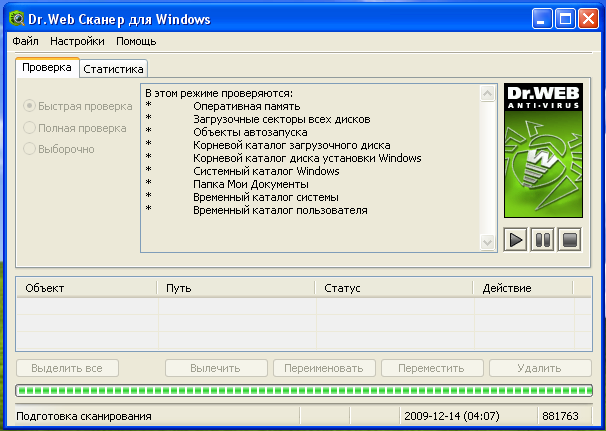This screenshot has width=606, height=431.
Task: Click the Системный каталог Windows line
Action: [266, 171]
